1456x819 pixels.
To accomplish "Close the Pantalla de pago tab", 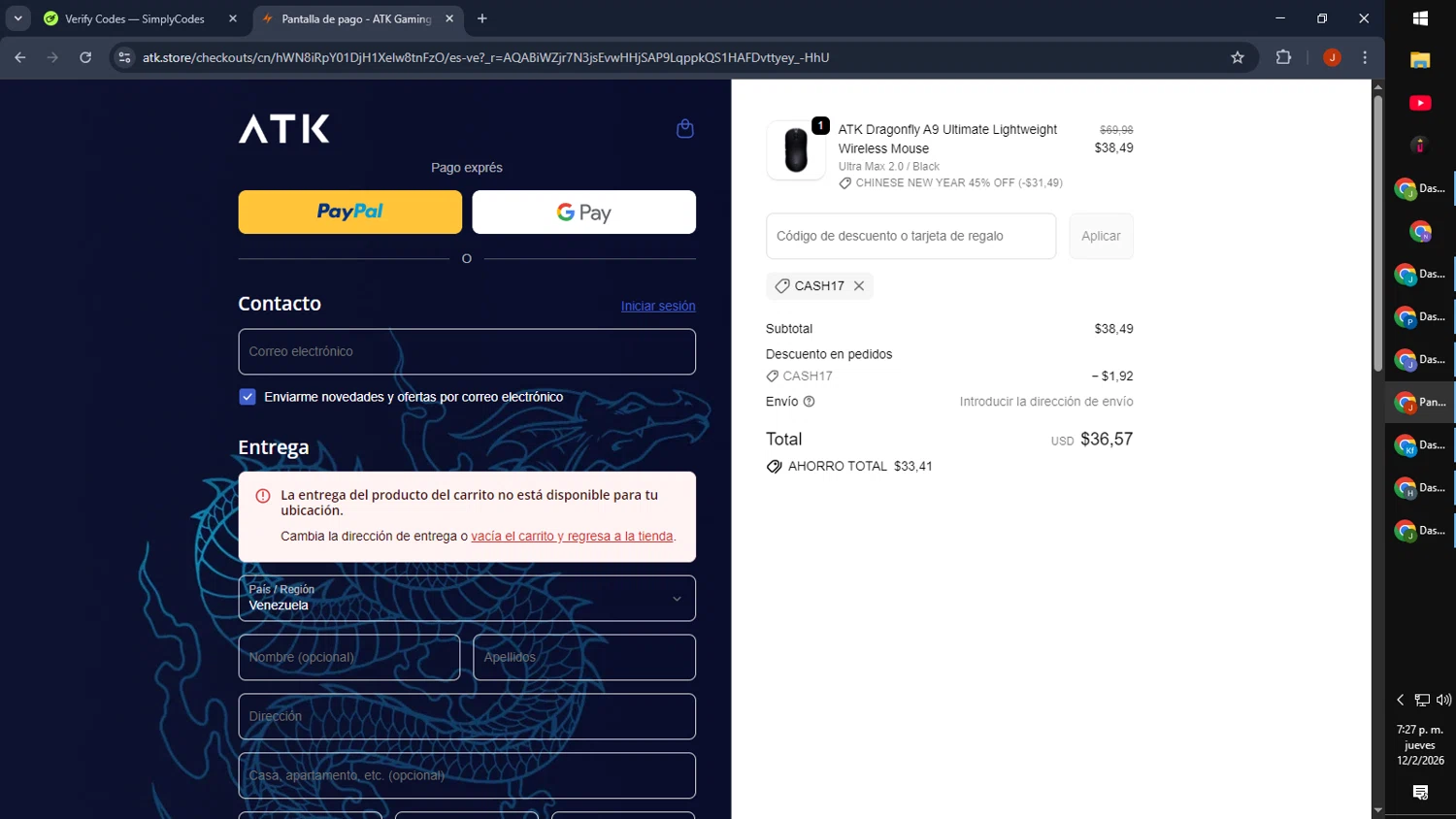I will (449, 18).
